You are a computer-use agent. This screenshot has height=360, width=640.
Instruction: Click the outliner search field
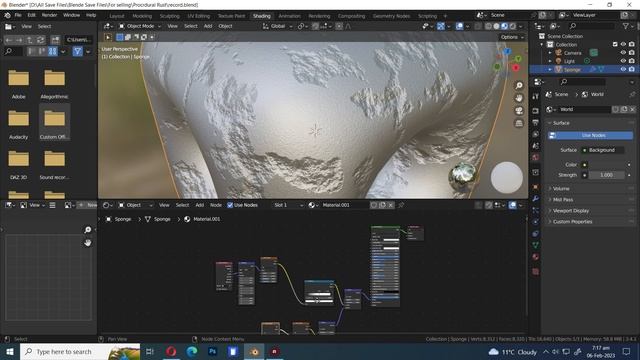point(591,26)
